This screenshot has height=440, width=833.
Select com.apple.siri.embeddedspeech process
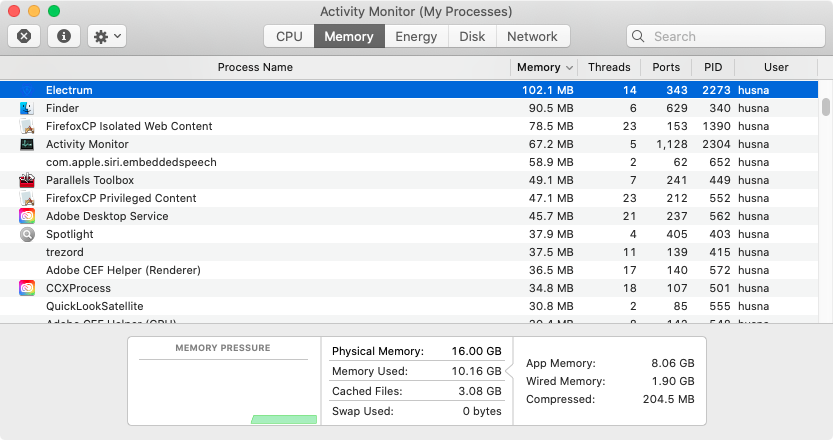tap(131, 162)
